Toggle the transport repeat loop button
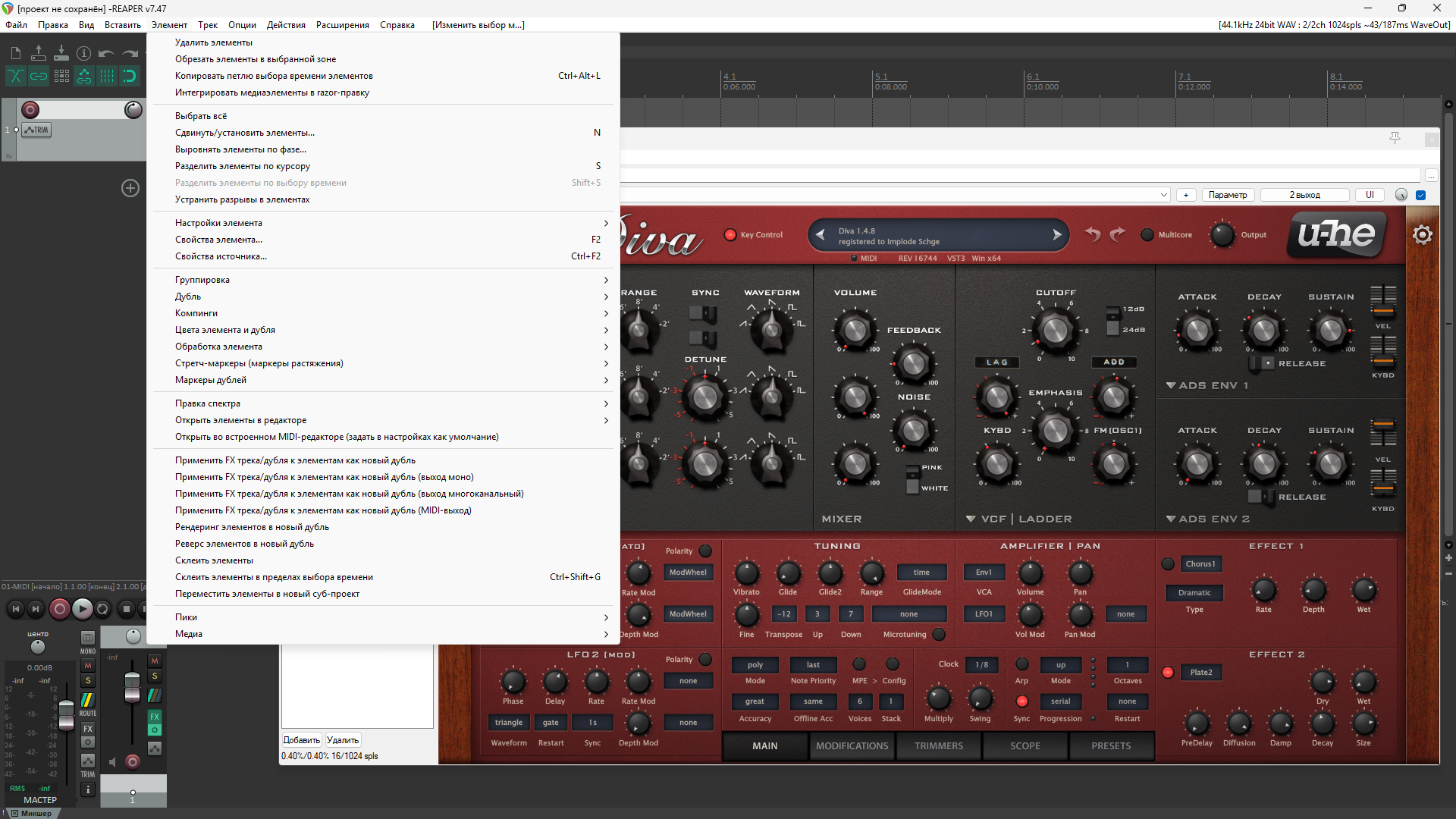The width and height of the screenshot is (1456, 819). (103, 608)
